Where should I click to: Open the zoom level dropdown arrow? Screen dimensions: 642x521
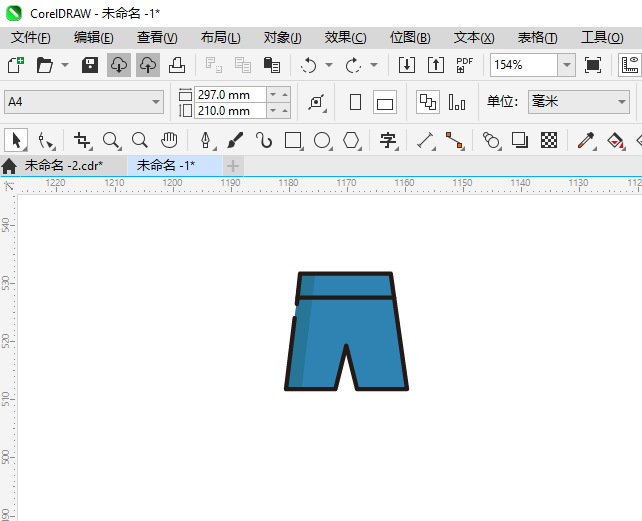pyautogui.click(x=567, y=65)
